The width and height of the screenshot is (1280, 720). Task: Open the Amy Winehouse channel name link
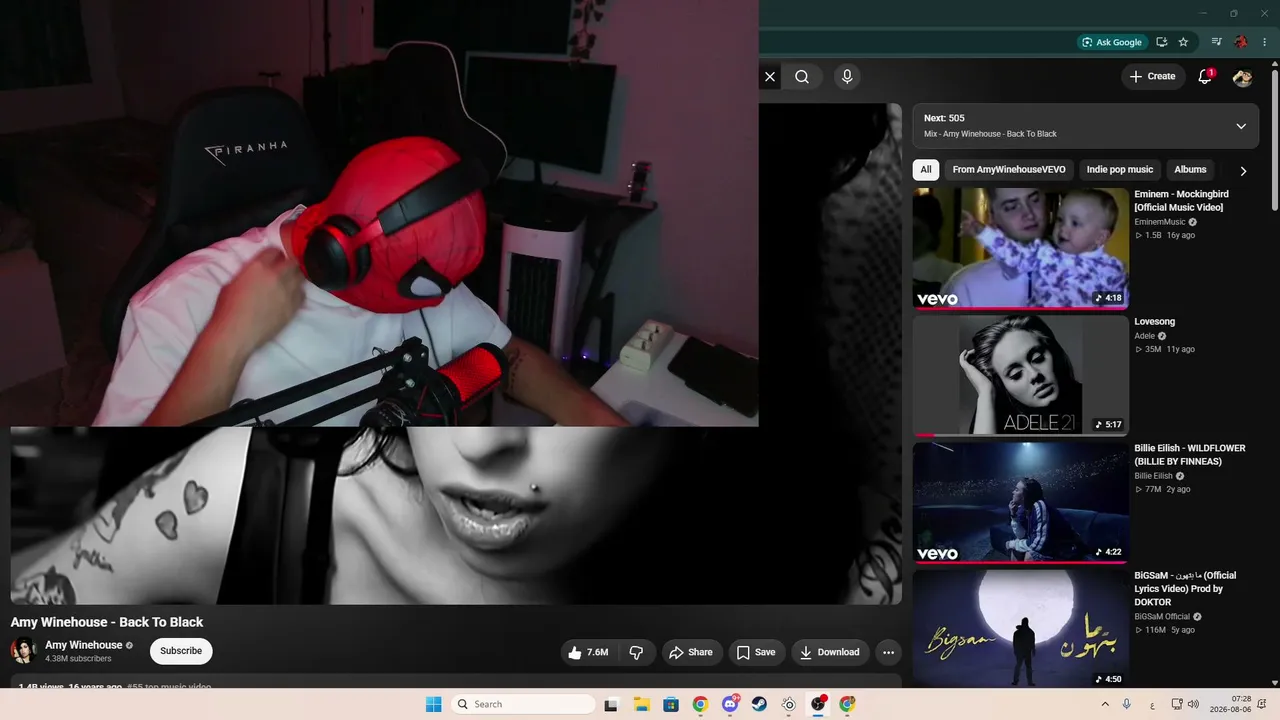(84, 645)
